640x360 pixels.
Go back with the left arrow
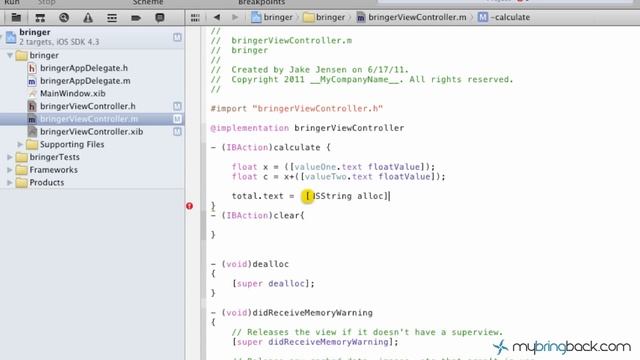[217, 17]
